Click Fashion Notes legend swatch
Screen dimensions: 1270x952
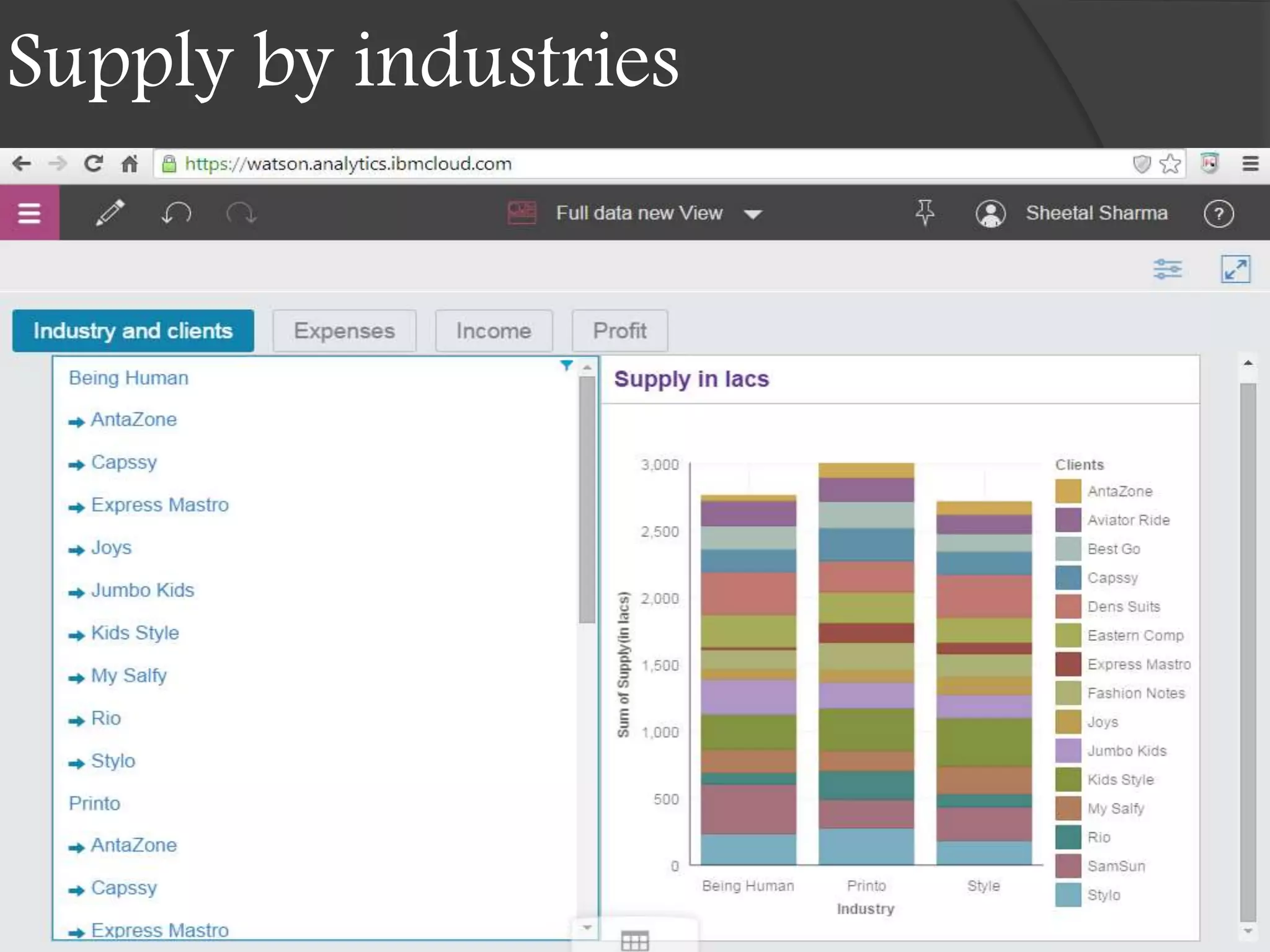click(x=1068, y=693)
